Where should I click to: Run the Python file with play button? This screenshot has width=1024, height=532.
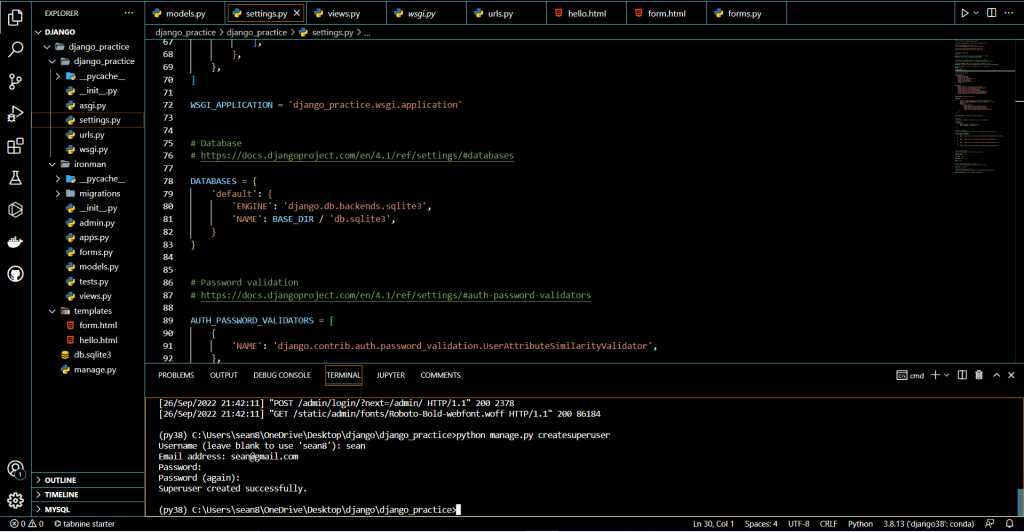tap(964, 13)
